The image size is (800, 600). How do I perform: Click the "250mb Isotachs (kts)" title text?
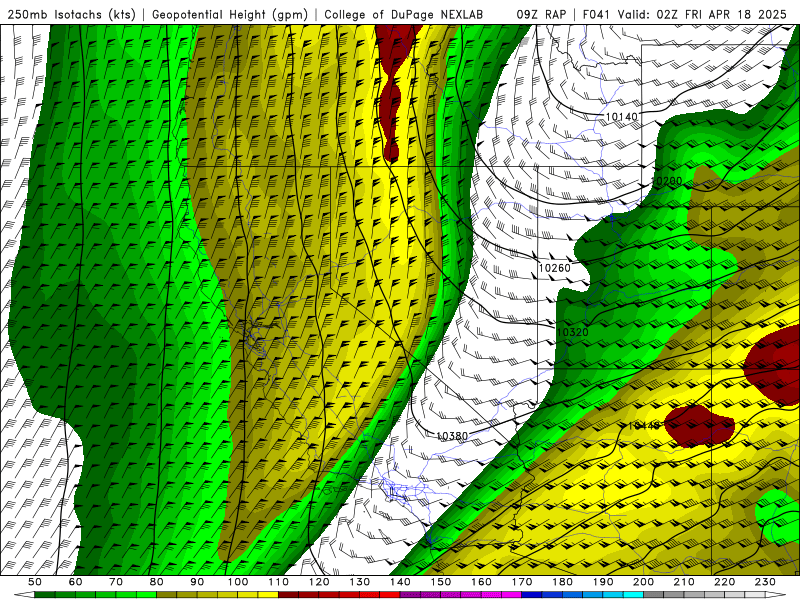[71, 14]
